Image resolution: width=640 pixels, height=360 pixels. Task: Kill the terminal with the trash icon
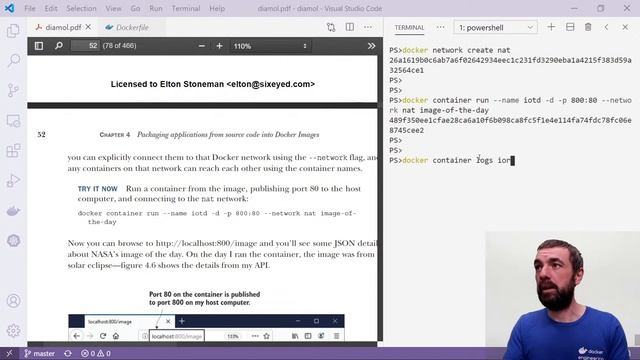pyautogui.click(x=588, y=27)
